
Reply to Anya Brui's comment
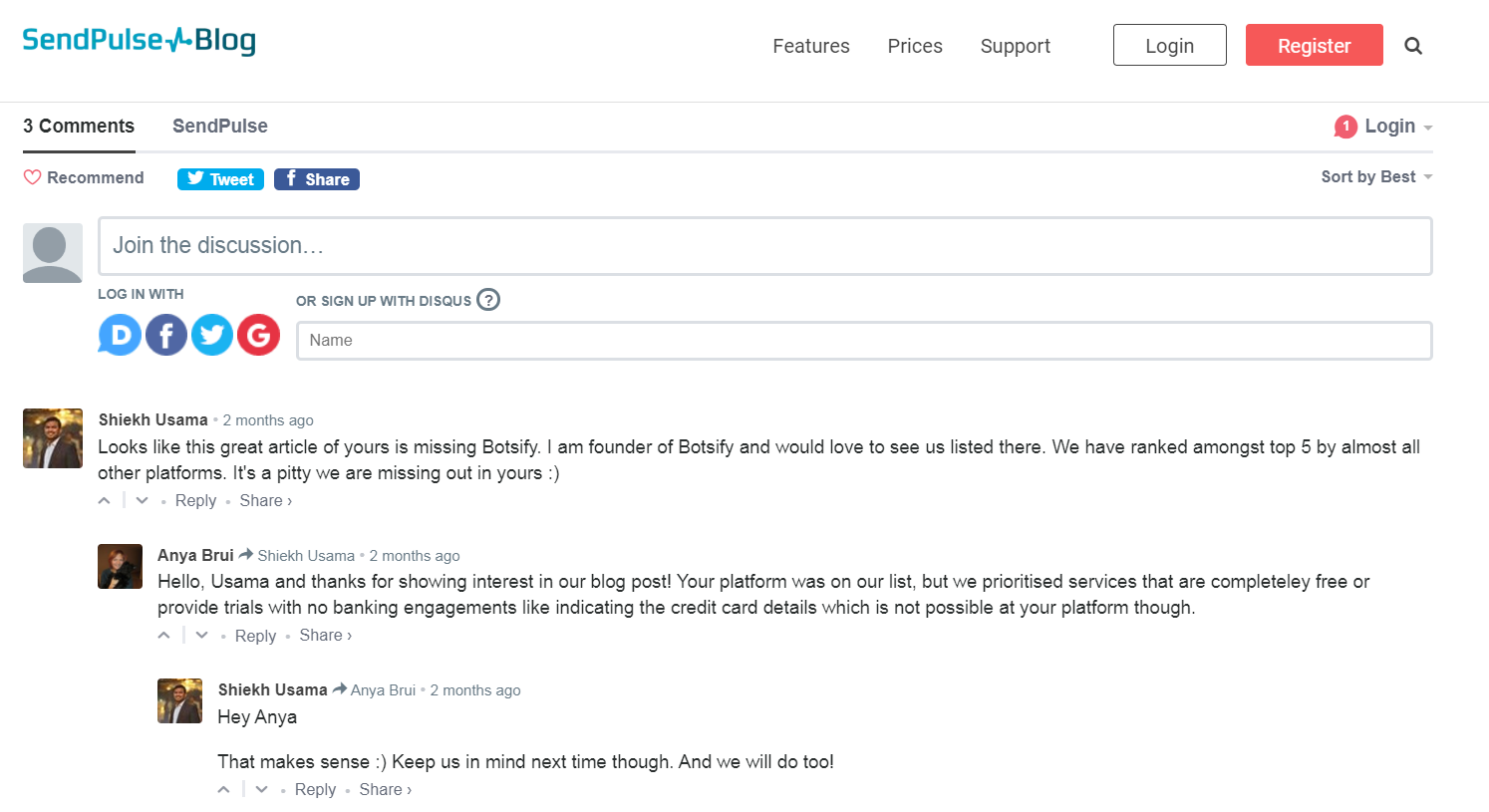(255, 636)
